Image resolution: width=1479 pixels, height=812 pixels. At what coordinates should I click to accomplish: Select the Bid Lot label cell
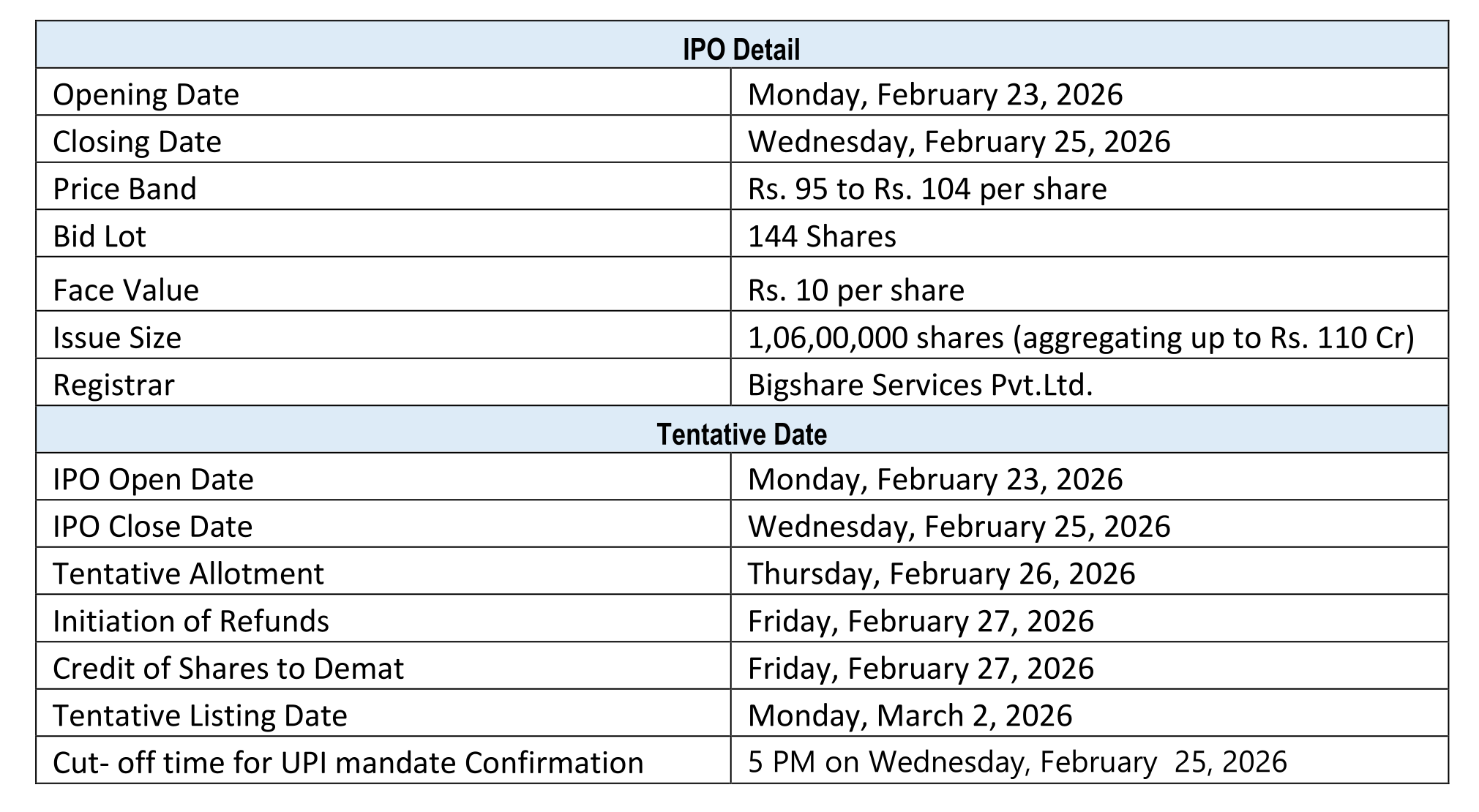[100, 236]
